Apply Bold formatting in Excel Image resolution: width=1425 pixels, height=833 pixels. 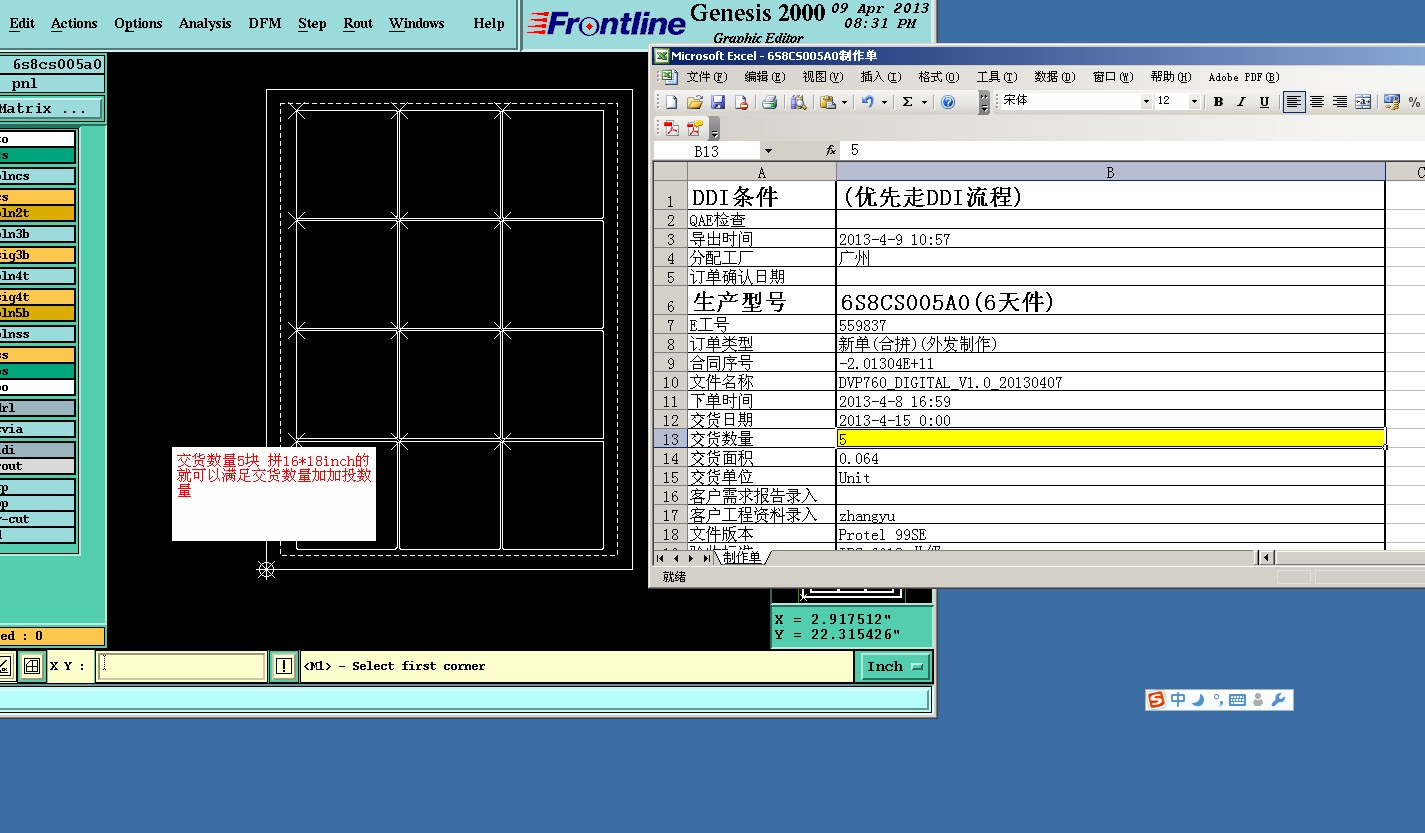1218,102
